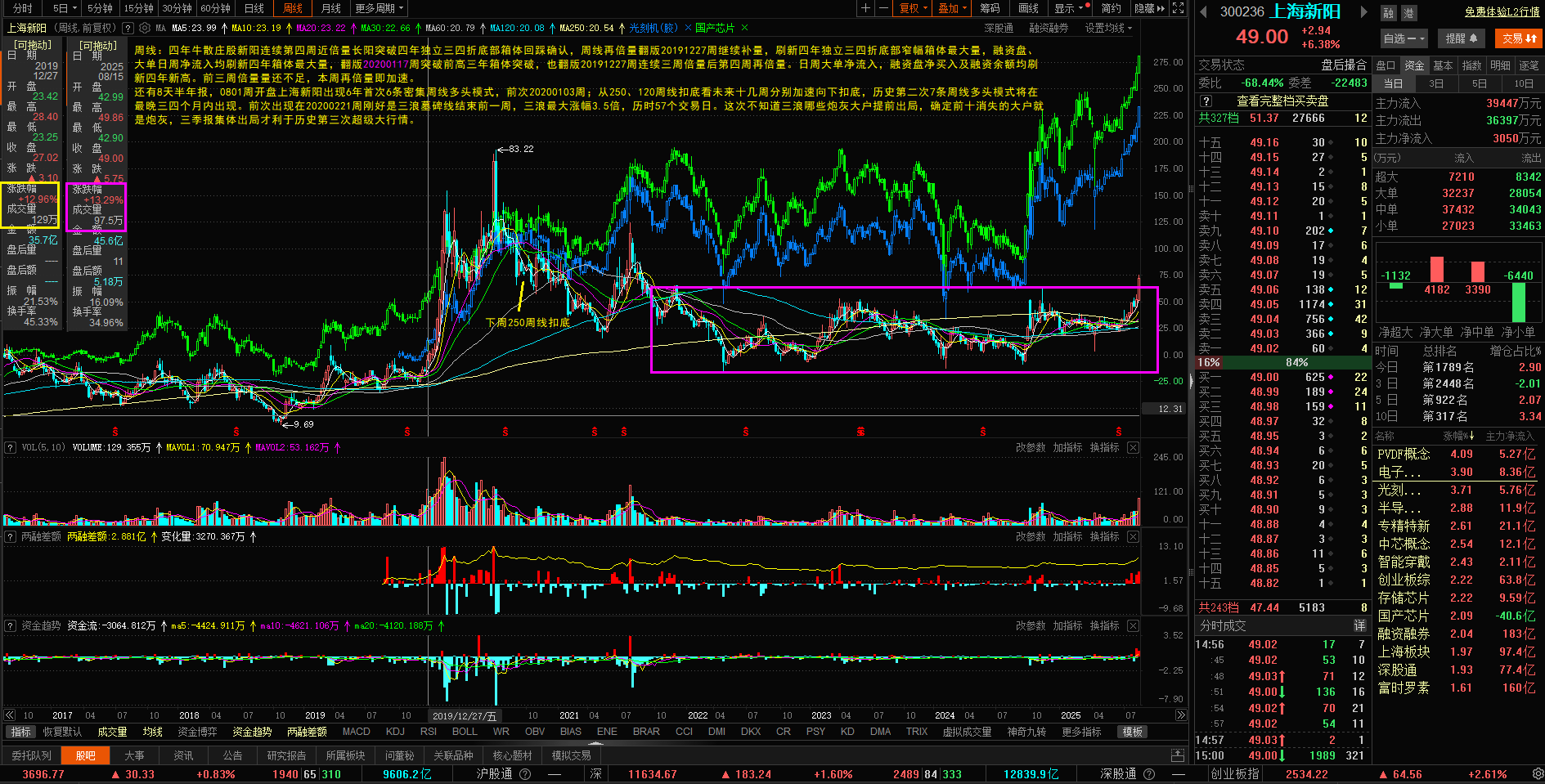The width and height of the screenshot is (1545, 784).
Task: Toggle 简约 simple mode
Action: (1111, 8)
